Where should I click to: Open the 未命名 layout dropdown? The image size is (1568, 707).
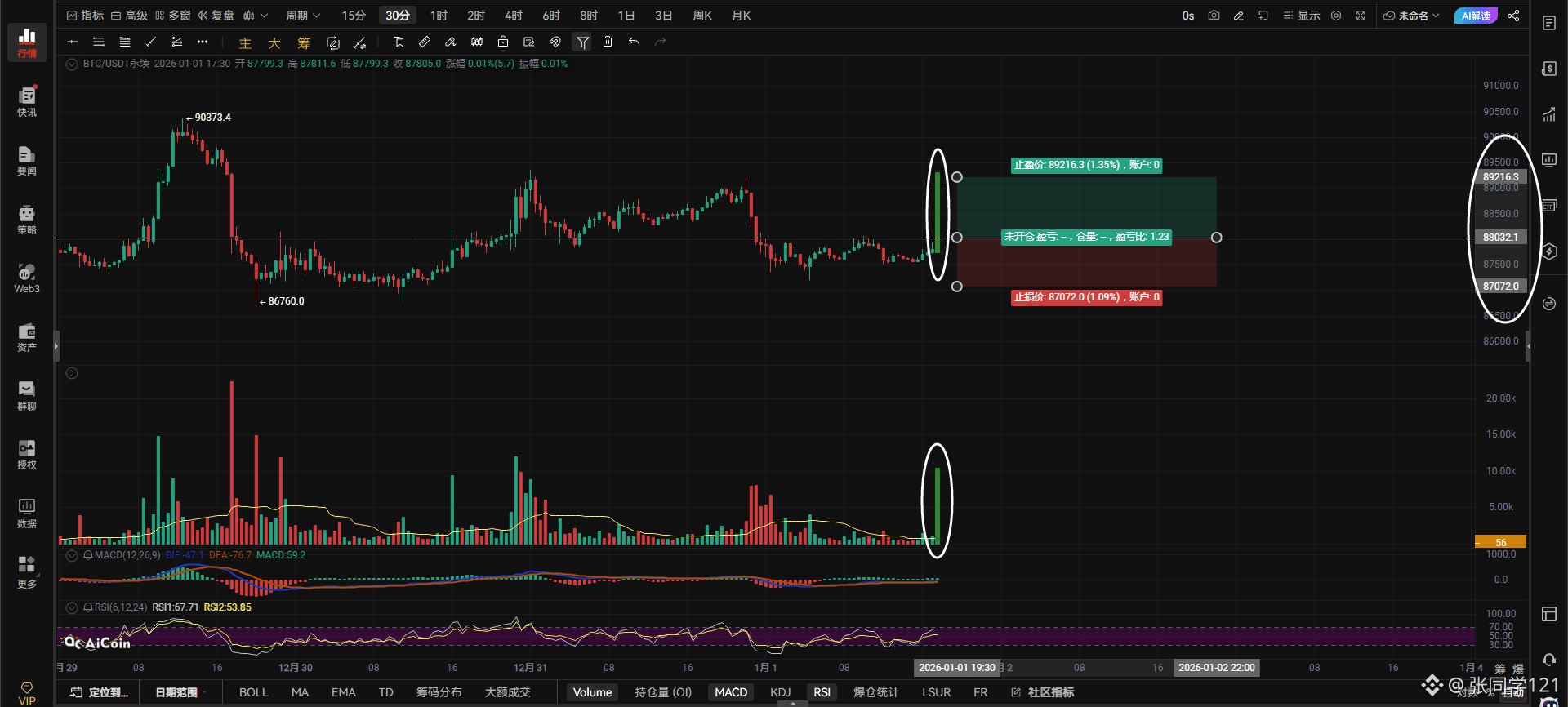coord(1411,16)
